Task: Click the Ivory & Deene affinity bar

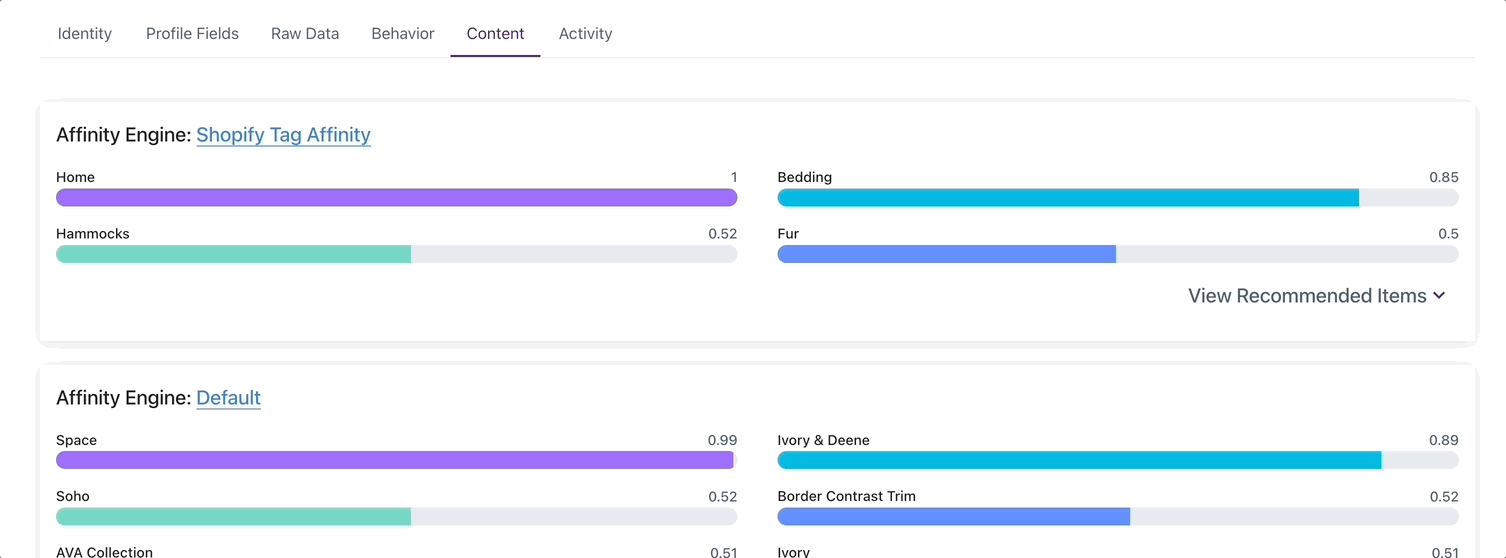Action: 1118,460
